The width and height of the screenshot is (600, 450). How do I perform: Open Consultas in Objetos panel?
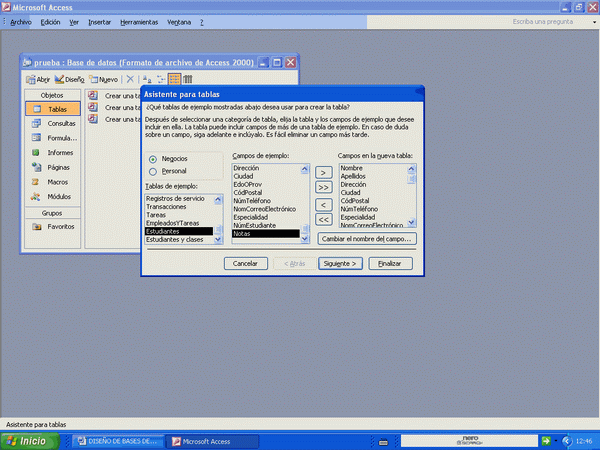53,124
